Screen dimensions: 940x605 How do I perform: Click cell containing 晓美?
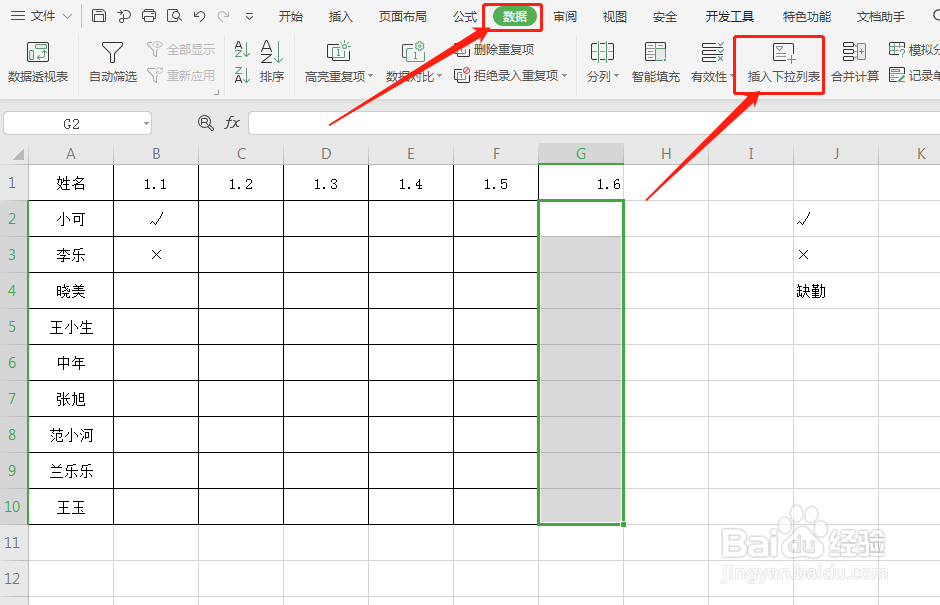coord(71,291)
